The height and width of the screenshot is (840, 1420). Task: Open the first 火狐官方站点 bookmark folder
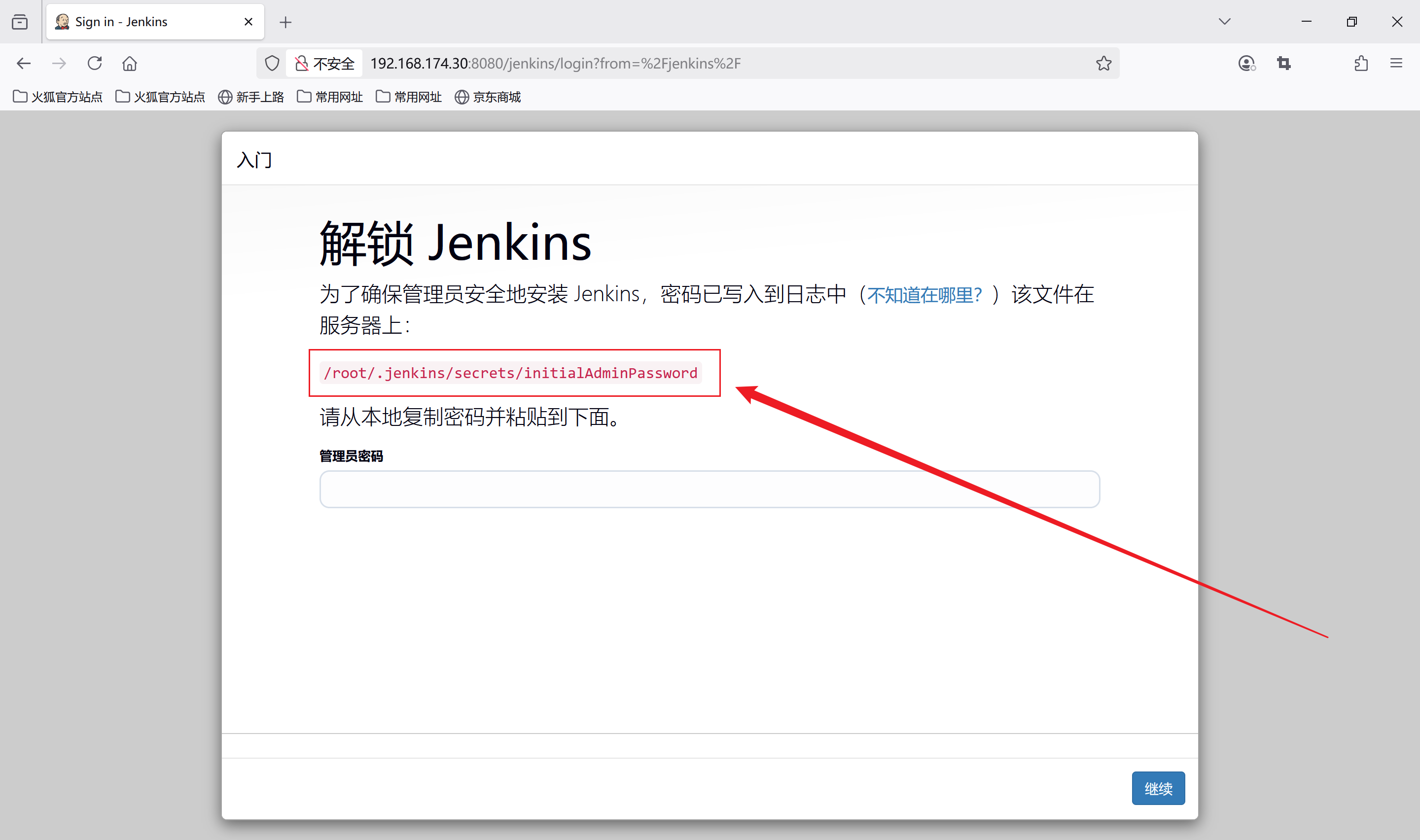(58, 97)
